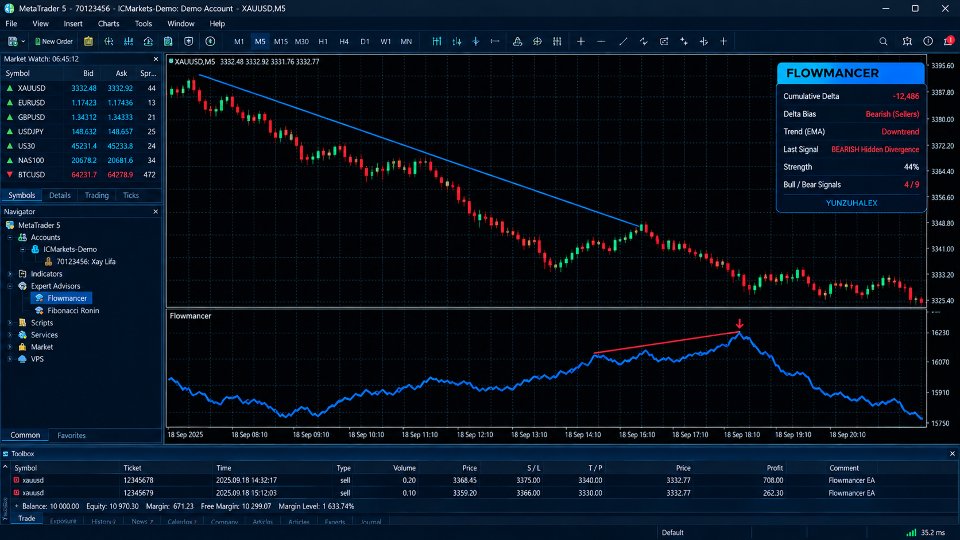Open the Tools menu
The width and height of the screenshot is (960, 540).
click(x=143, y=24)
